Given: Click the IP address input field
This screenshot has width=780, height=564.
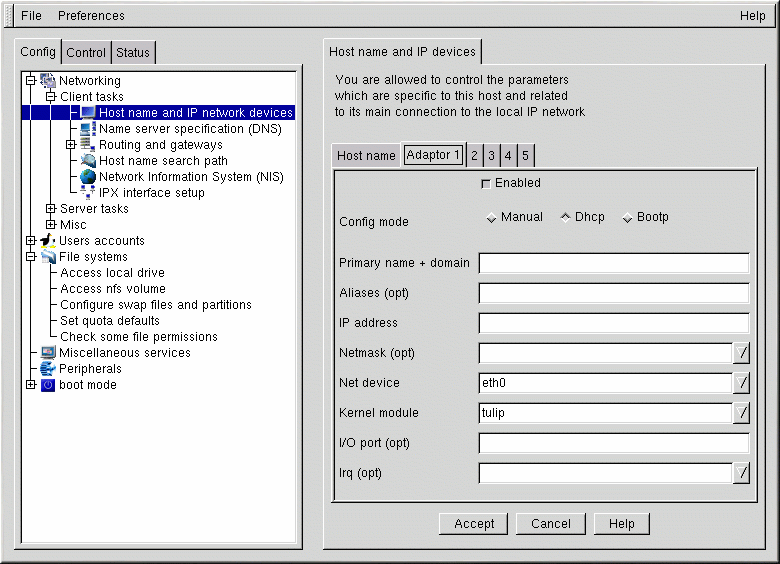Looking at the screenshot, I should (613, 323).
